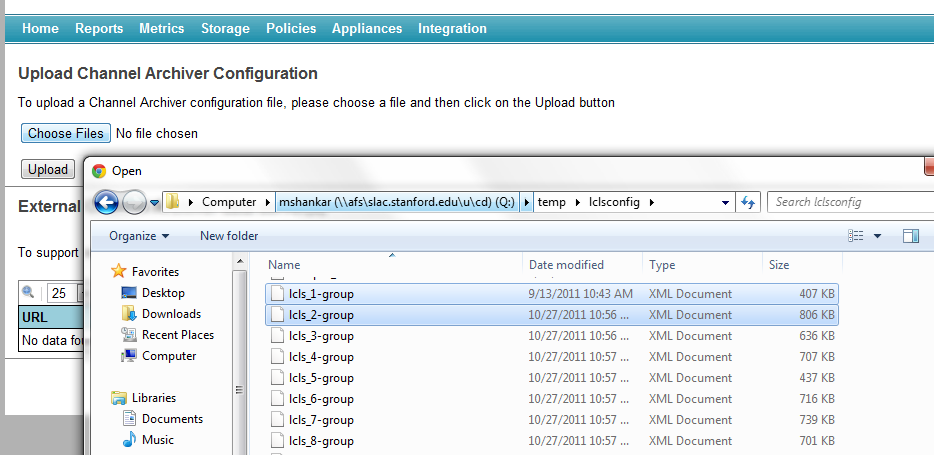Click the Upload button
Screen dimensions: 934x455
(x=47, y=169)
